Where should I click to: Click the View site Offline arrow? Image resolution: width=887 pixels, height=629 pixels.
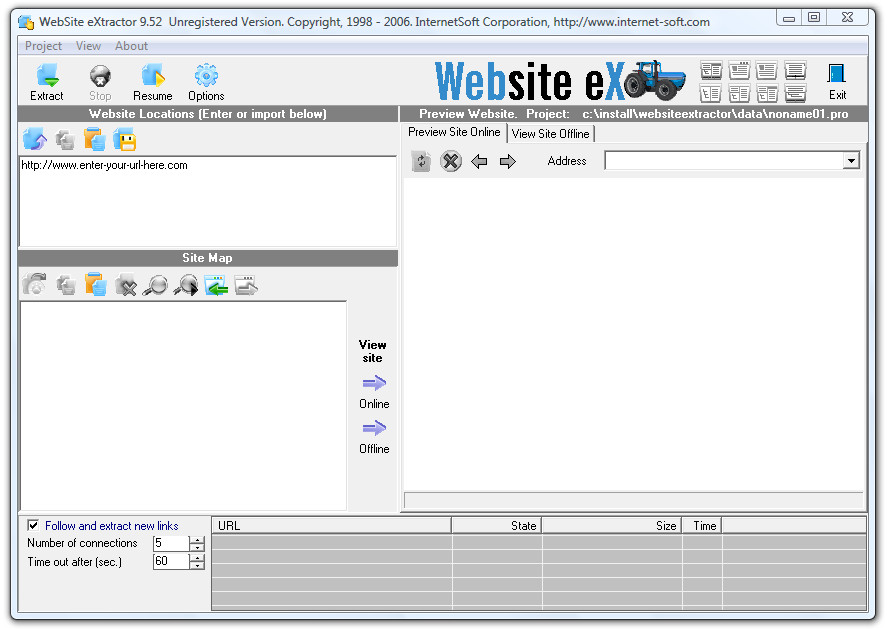(x=374, y=428)
